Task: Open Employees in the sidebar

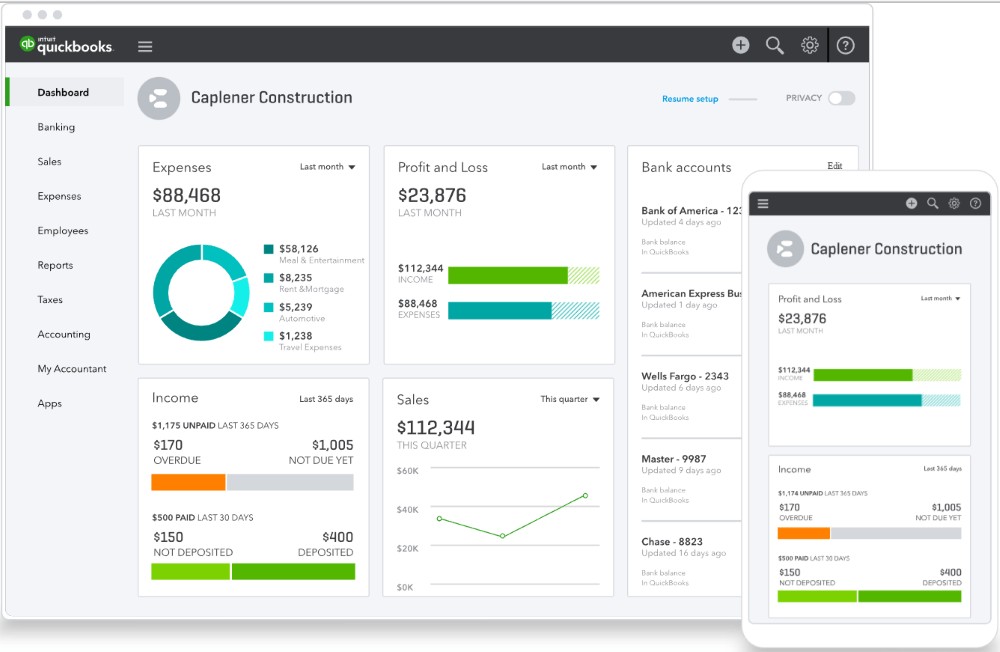Action: [62, 230]
